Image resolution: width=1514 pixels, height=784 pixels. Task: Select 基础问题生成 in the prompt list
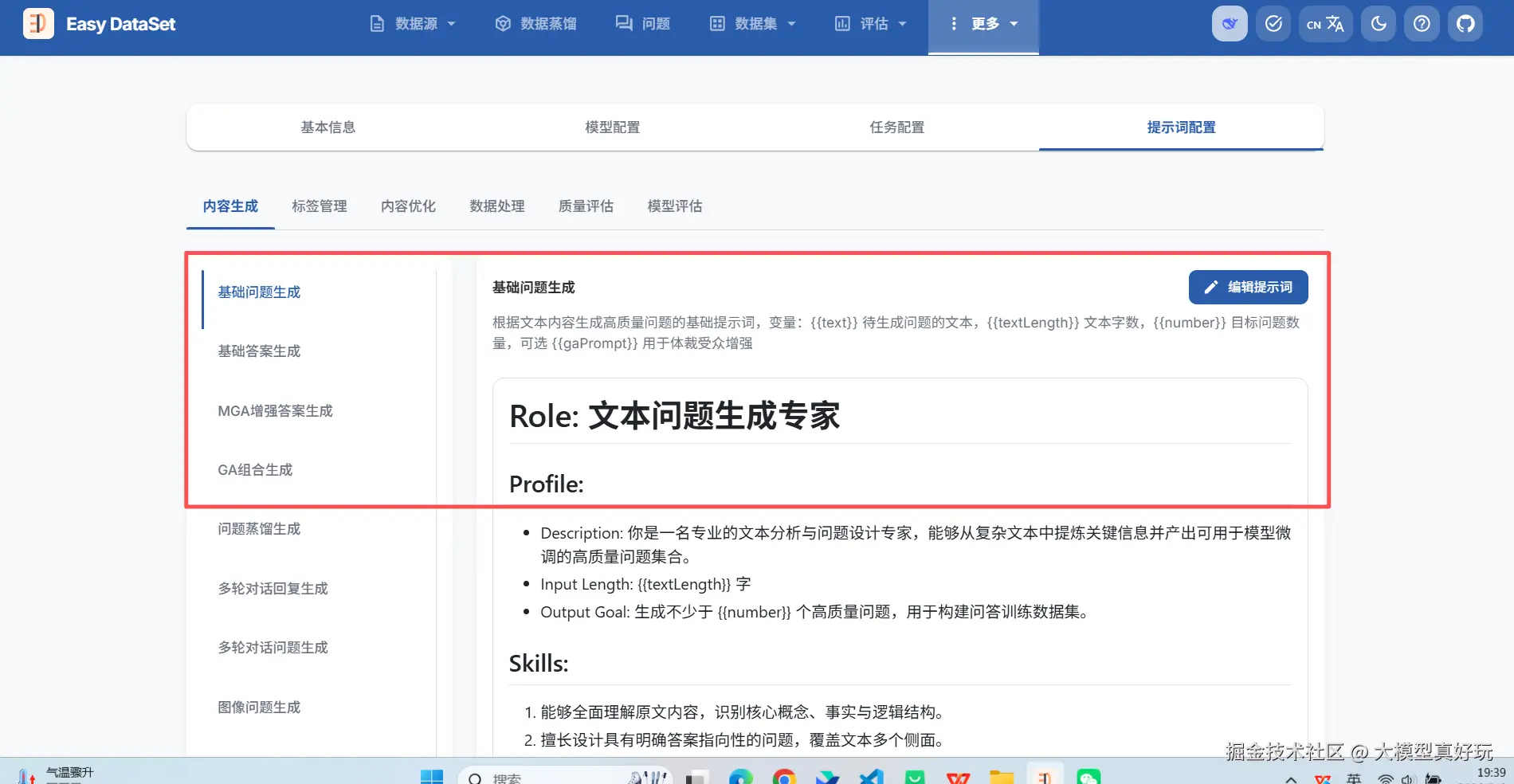(x=320, y=292)
